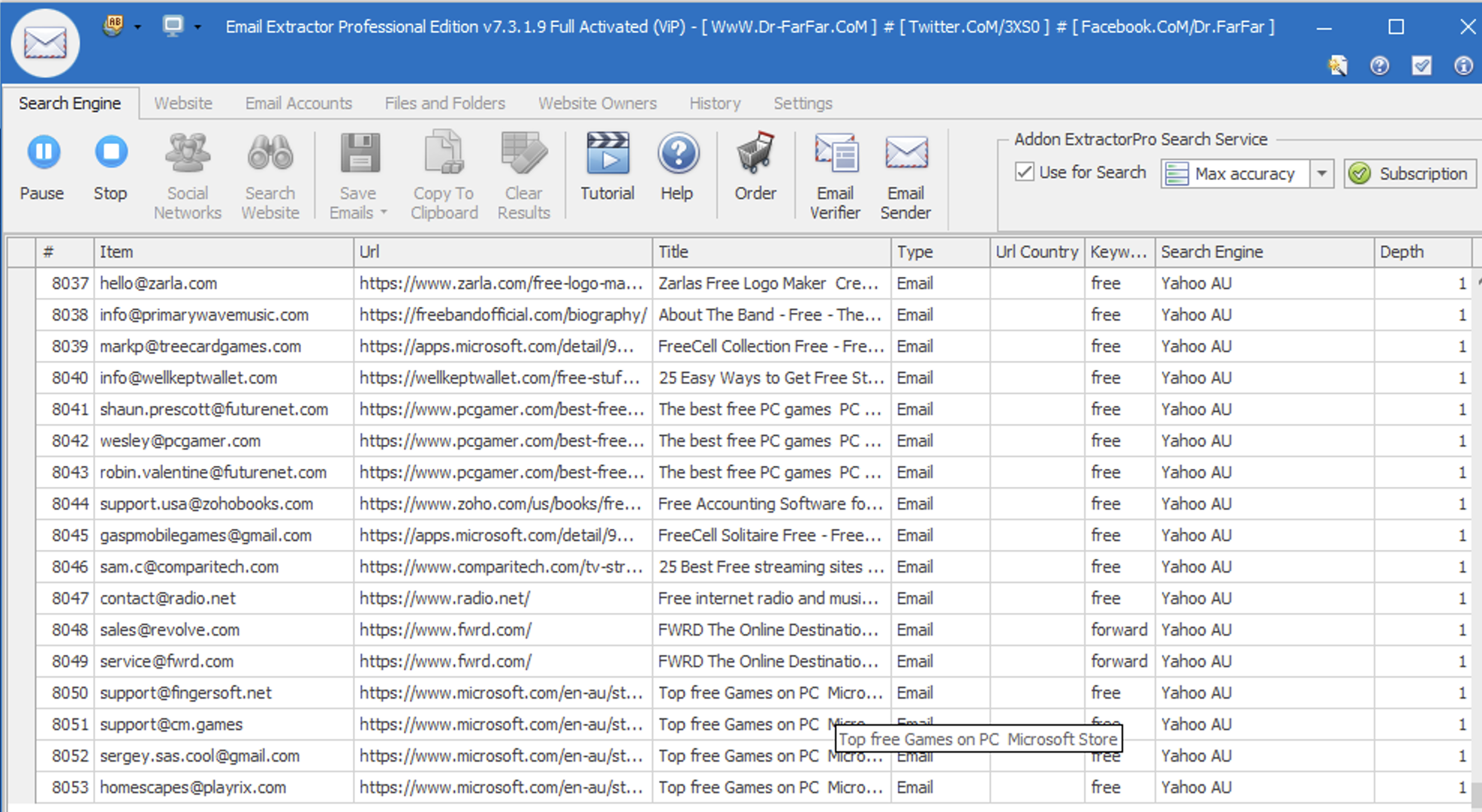Click the checkmark icon in title bar
Screen dimensions: 1482x812
click(x=1421, y=66)
